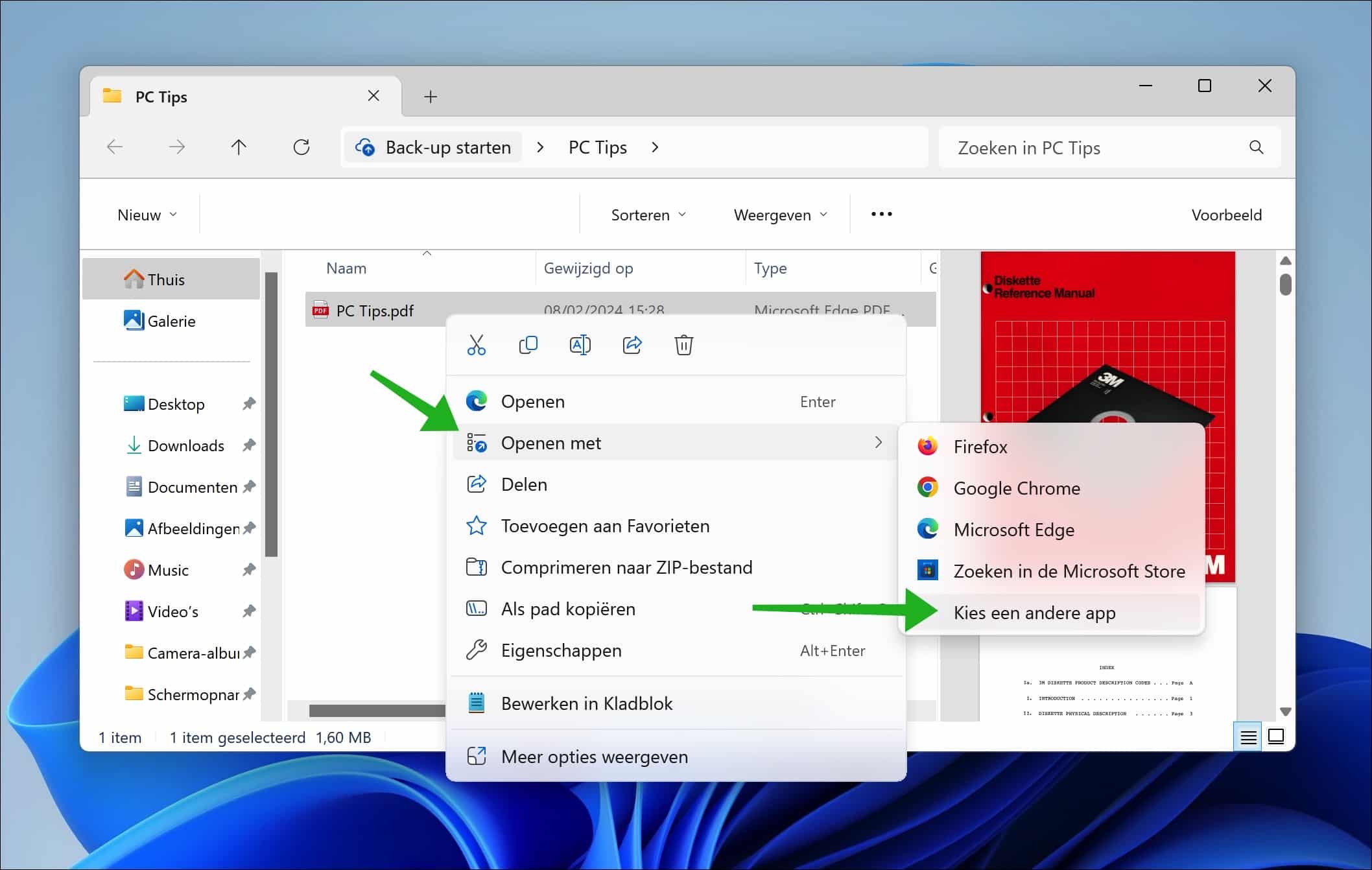The height and width of the screenshot is (870, 1372).
Task: Copy the file using the copy icon
Action: [x=528, y=344]
